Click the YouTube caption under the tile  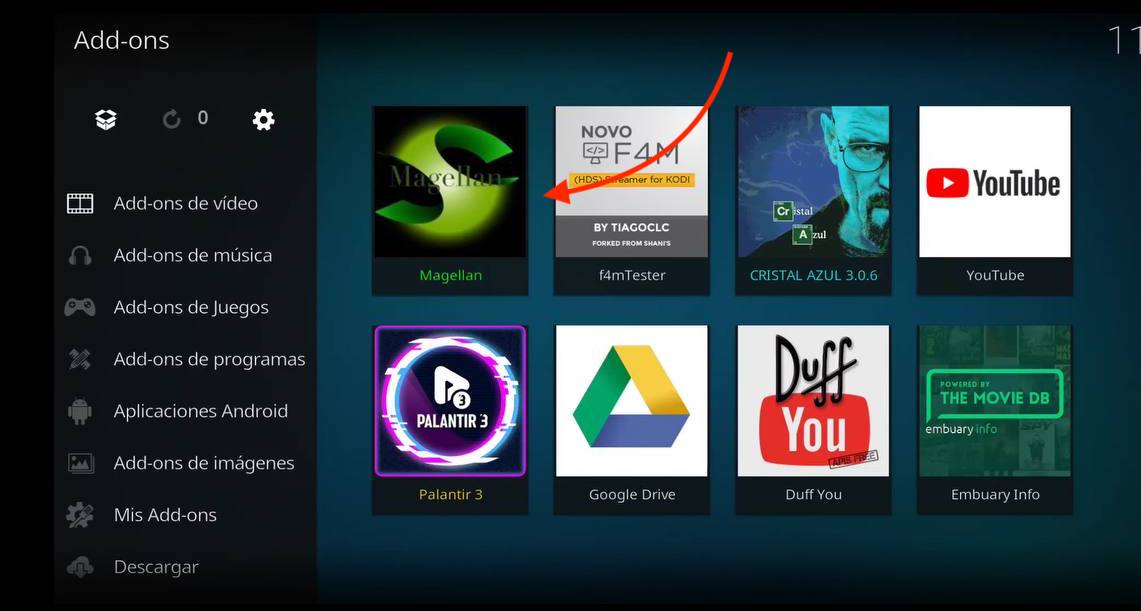pos(995,276)
